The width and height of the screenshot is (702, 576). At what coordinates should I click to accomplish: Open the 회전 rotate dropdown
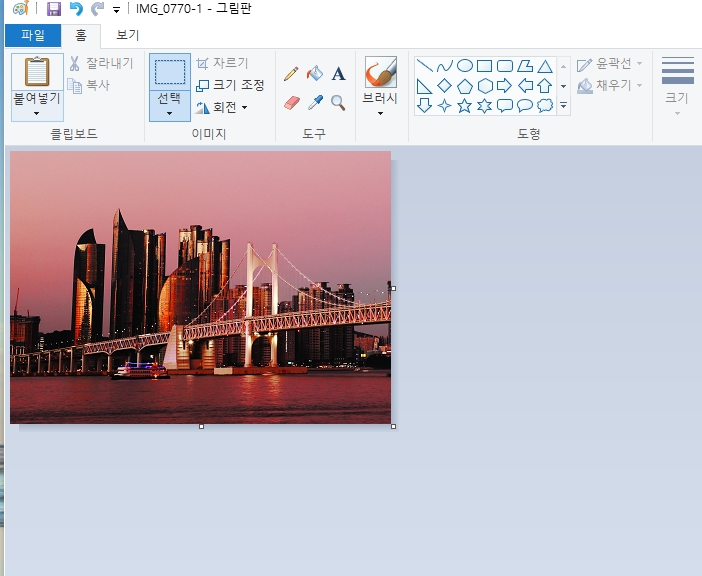click(x=244, y=107)
